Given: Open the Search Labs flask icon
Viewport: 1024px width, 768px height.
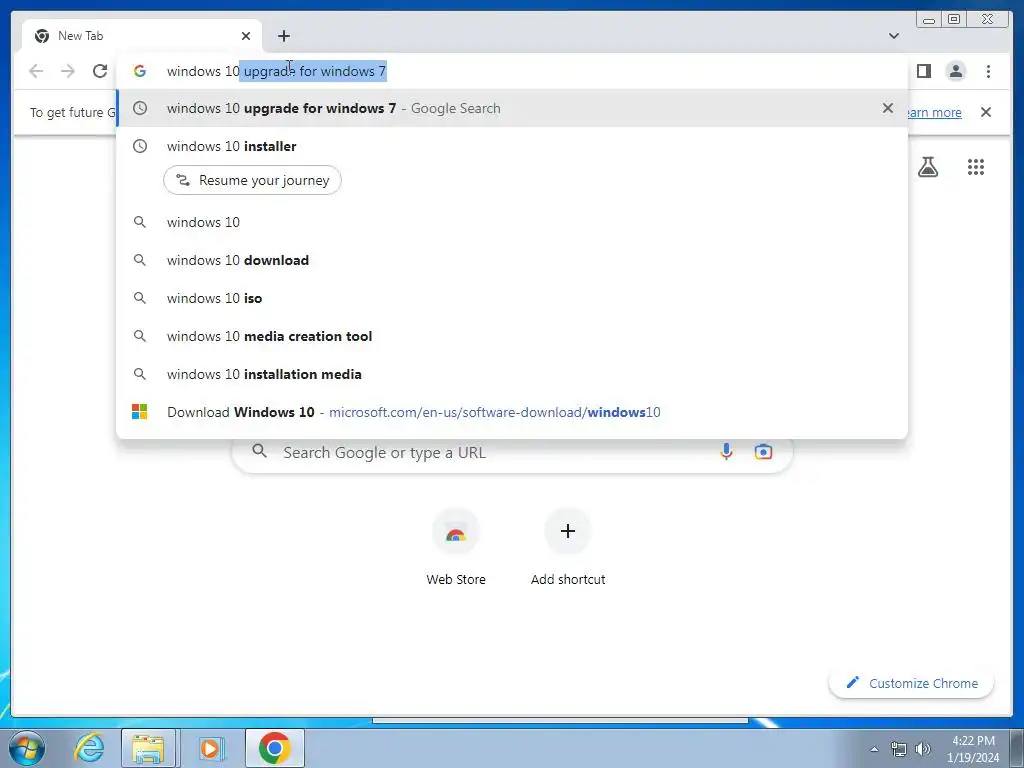Looking at the screenshot, I should 928,167.
